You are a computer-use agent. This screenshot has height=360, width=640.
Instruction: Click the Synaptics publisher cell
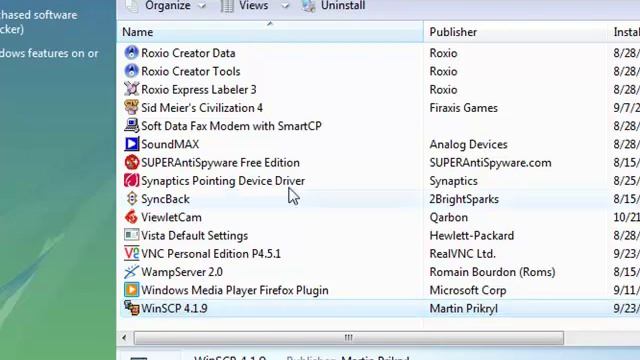[x=453, y=181]
